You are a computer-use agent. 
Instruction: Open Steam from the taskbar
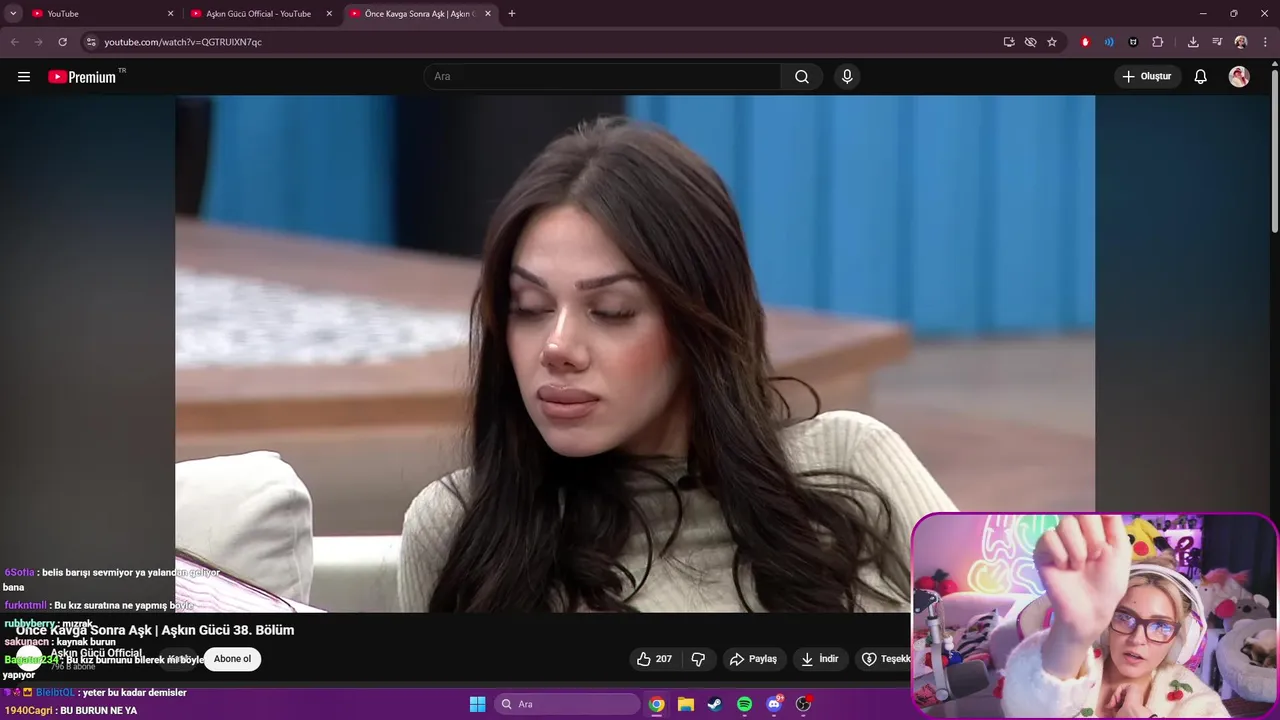coord(715,704)
